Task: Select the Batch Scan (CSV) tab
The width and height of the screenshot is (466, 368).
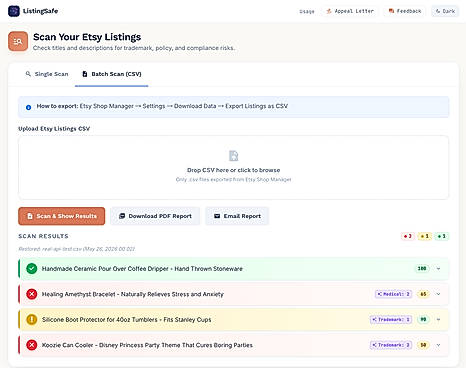Action: pos(112,74)
